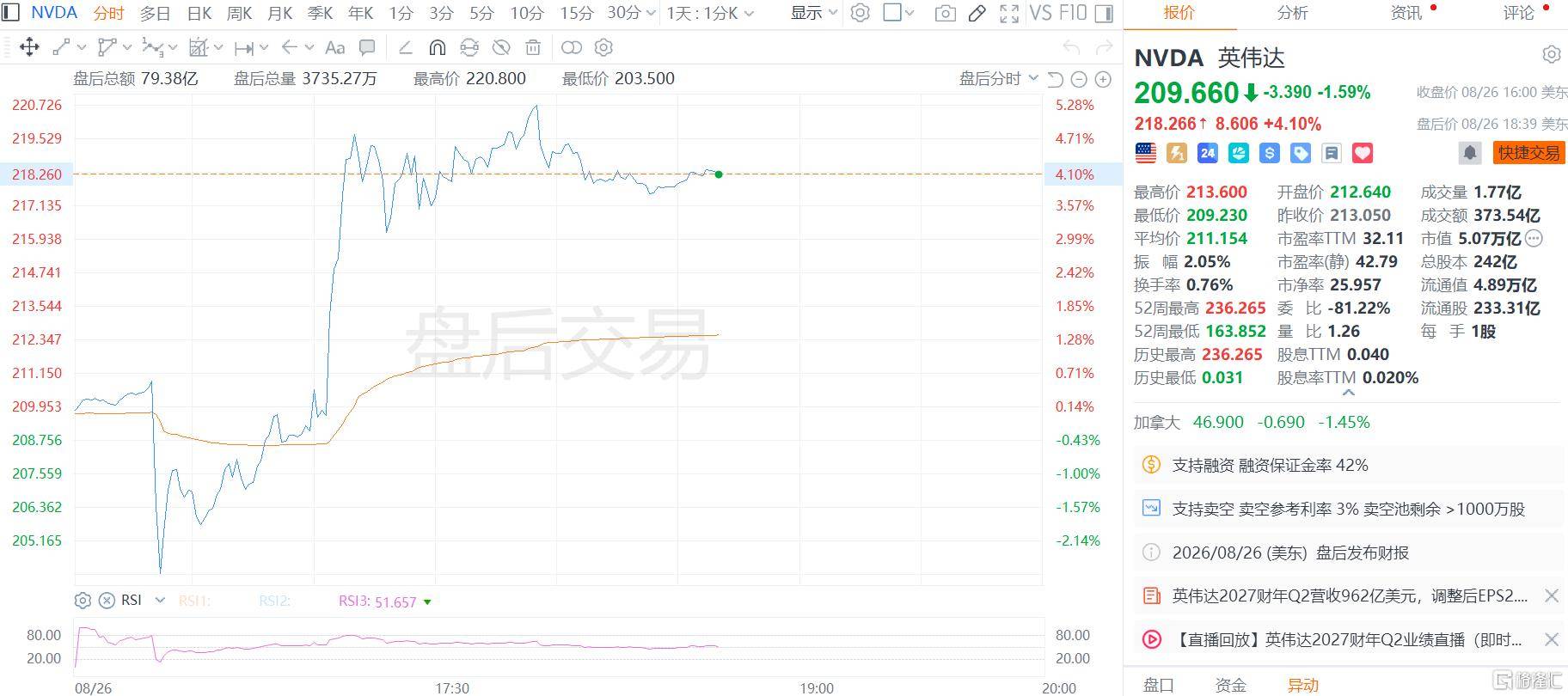Zoom in the chart with plus
The width and height of the screenshot is (1568, 696).
tap(1103, 80)
